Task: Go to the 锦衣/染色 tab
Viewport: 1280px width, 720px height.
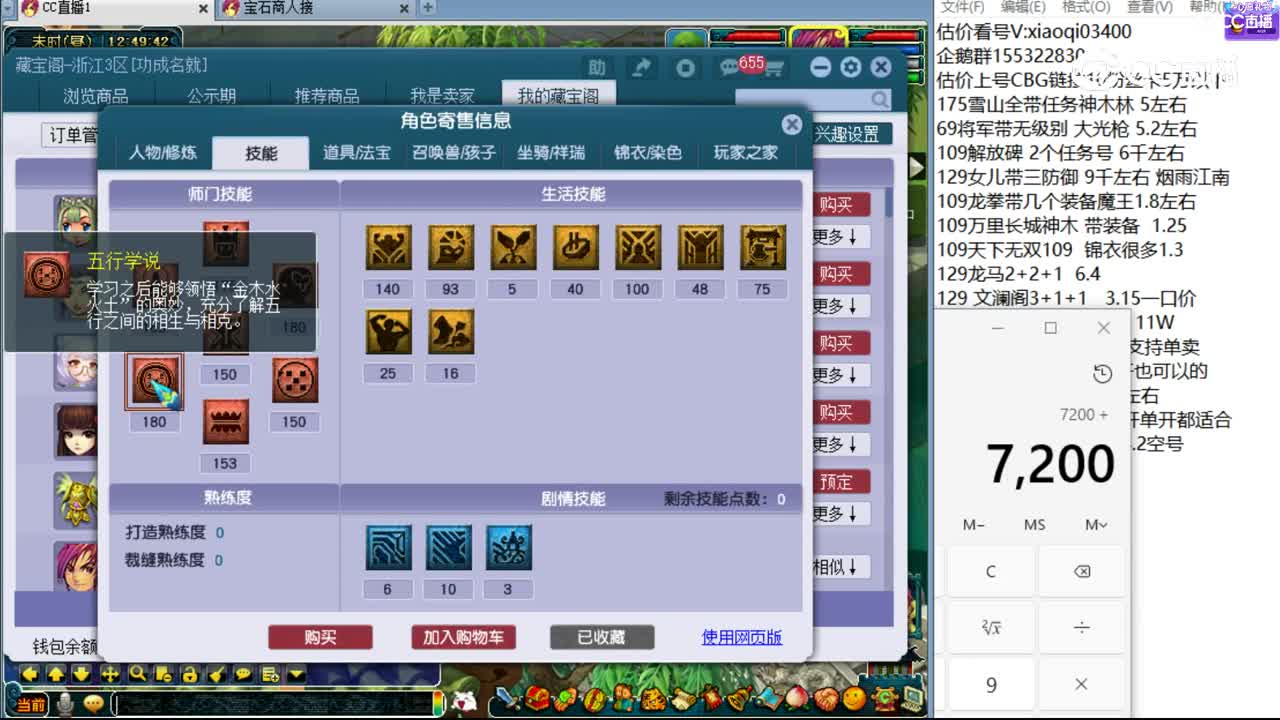Action: 648,153
